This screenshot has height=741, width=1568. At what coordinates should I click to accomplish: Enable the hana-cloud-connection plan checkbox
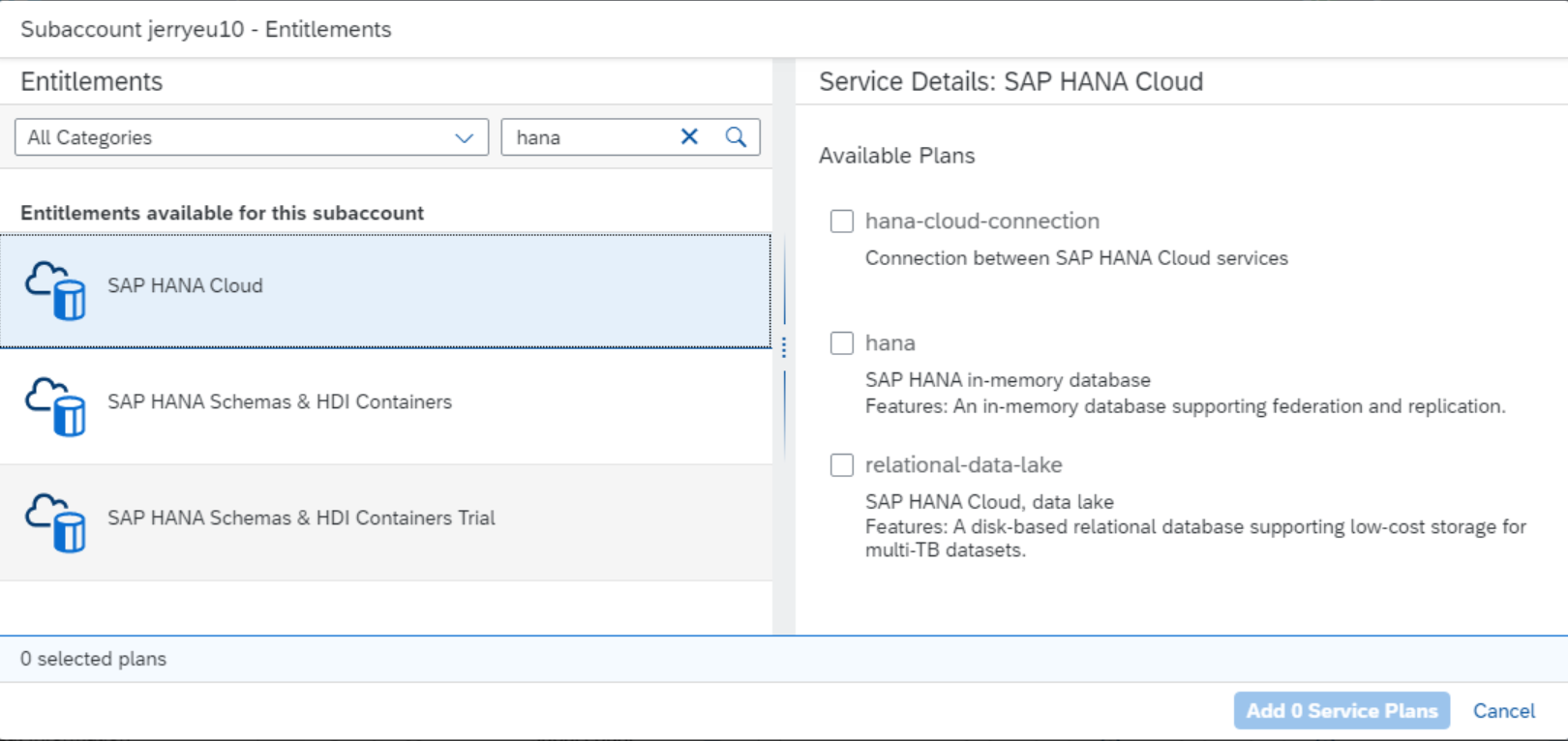(x=842, y=222)
